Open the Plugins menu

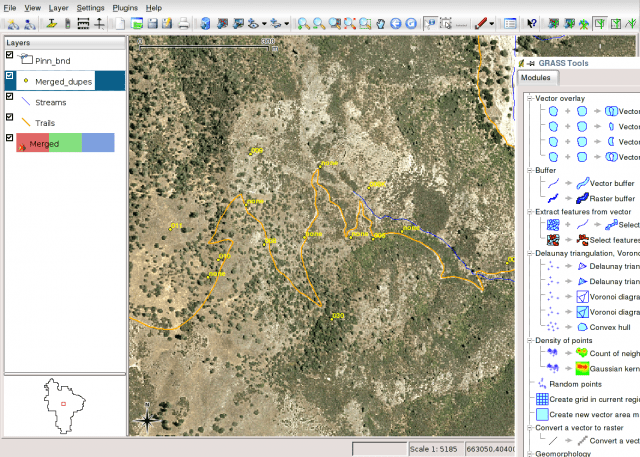[125, 7]
